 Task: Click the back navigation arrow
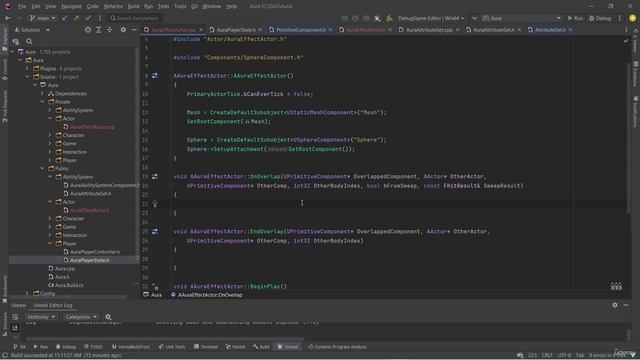tap(8, 18)
